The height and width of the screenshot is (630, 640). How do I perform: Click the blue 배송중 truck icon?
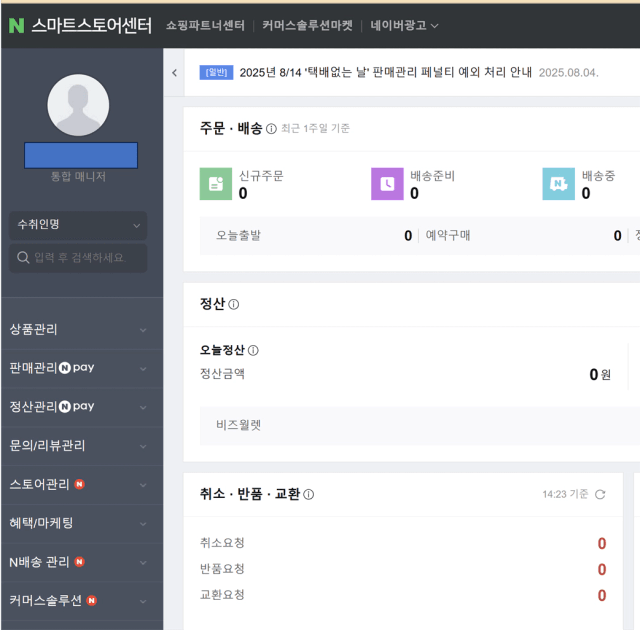click(558, 184)
